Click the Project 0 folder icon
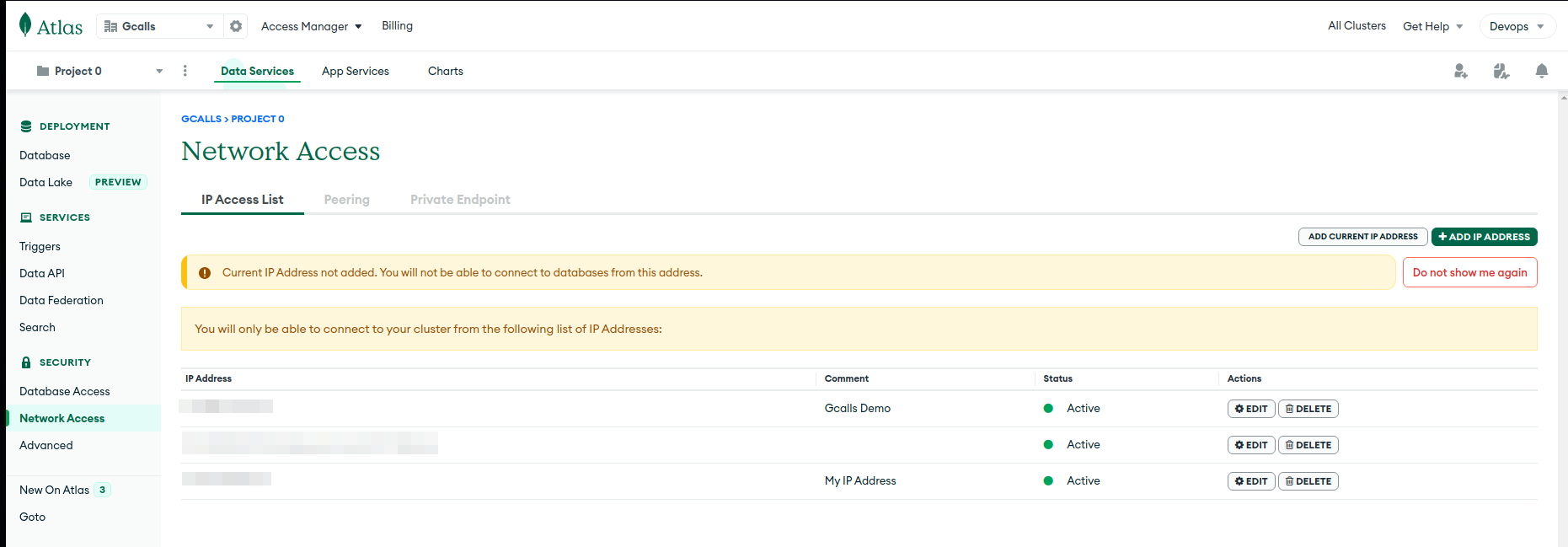Screen dimensions: 1568x547 [x=43, y=71]
